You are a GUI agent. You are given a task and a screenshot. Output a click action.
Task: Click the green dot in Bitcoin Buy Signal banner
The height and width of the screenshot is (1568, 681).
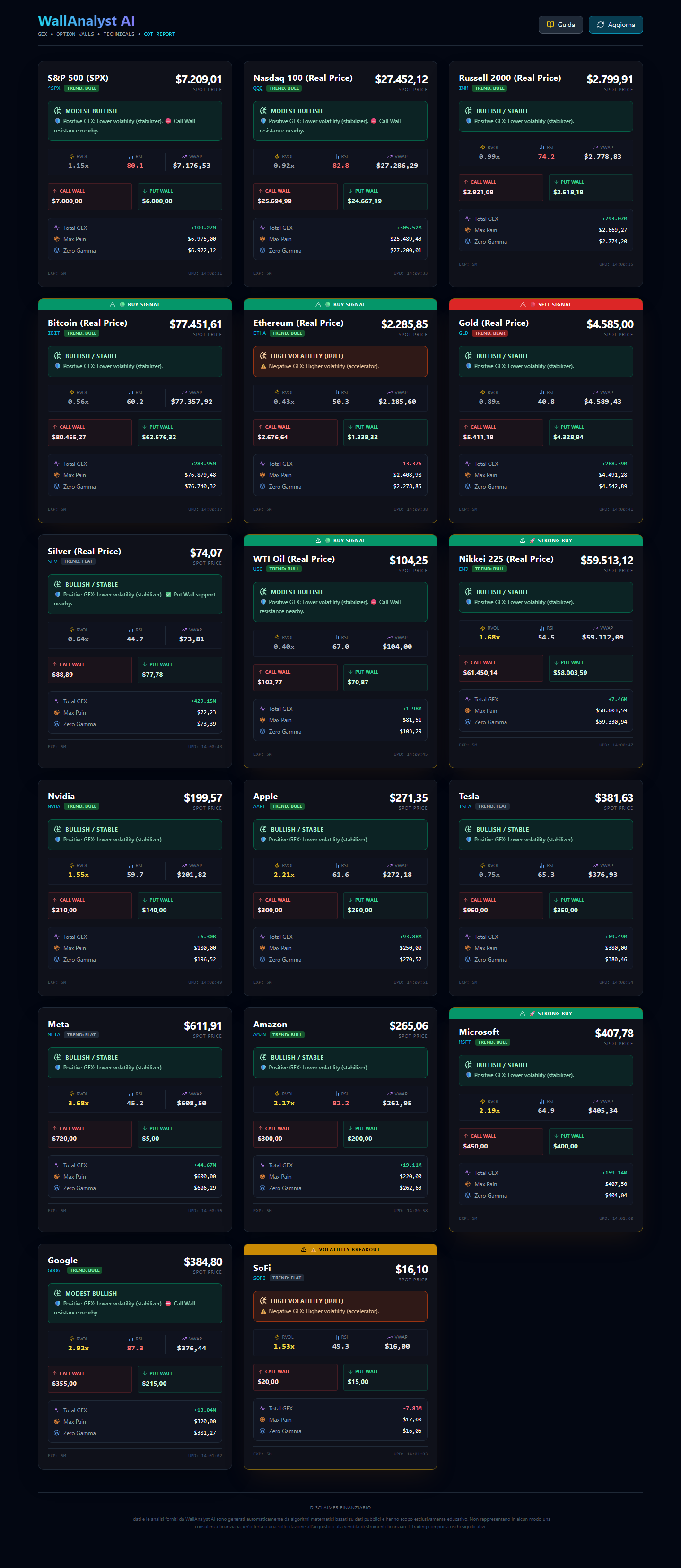click(x=122, y=304)
